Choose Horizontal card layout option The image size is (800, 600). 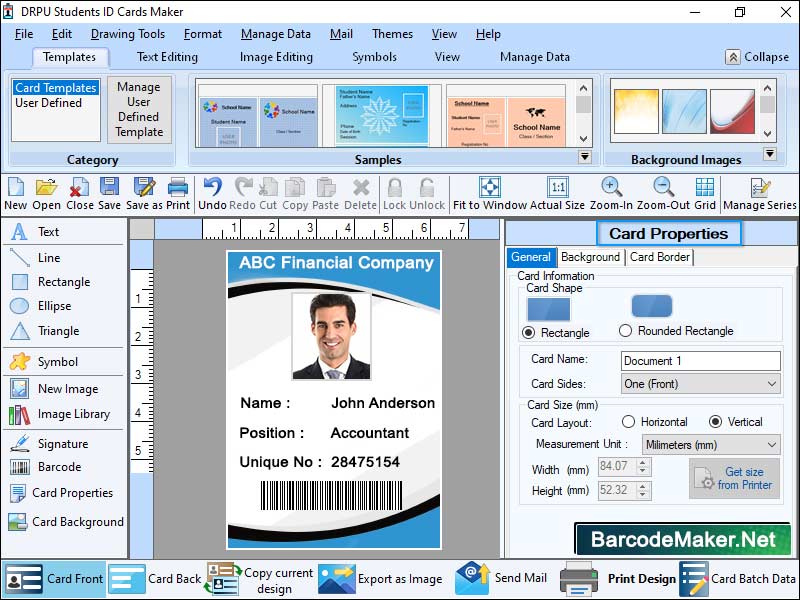click(x=629, y=422)
